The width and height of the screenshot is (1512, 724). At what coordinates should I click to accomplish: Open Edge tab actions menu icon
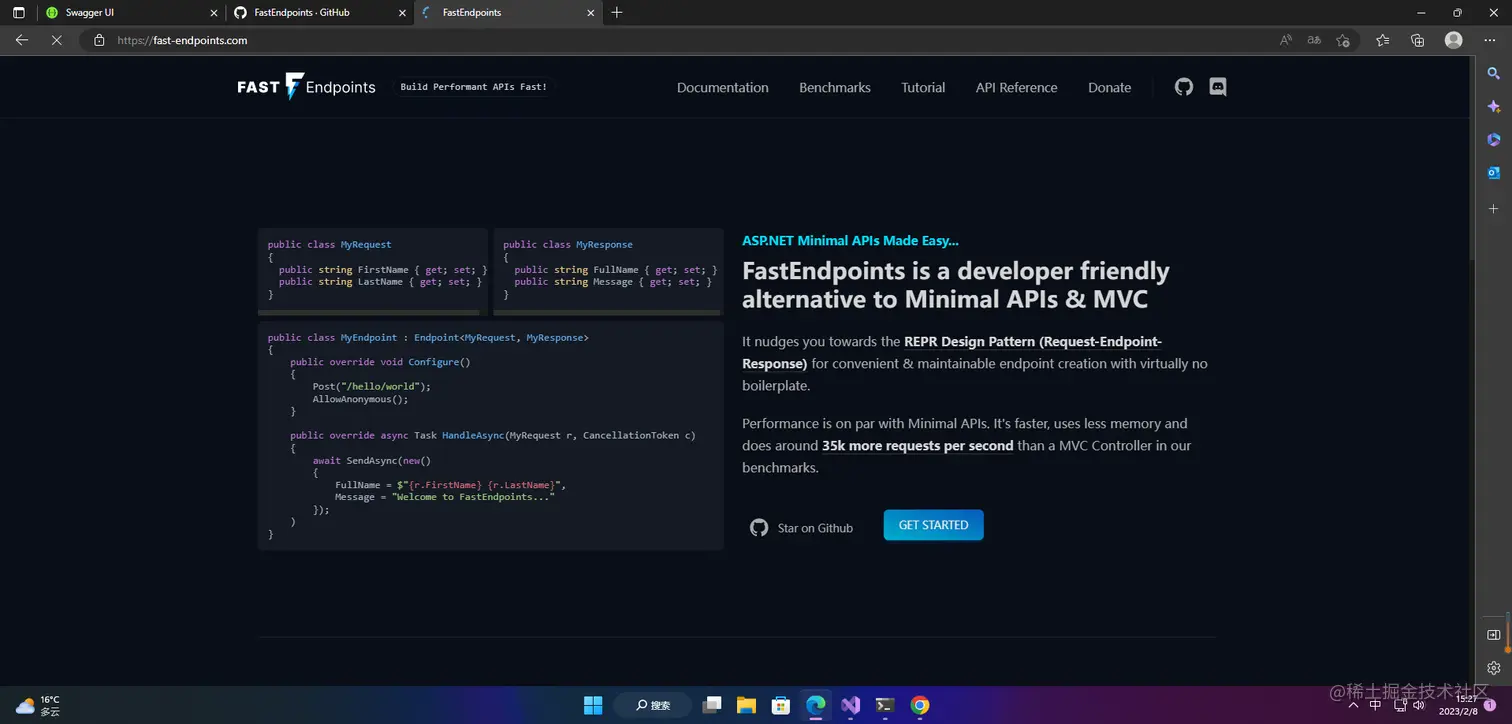coord(18,13)
